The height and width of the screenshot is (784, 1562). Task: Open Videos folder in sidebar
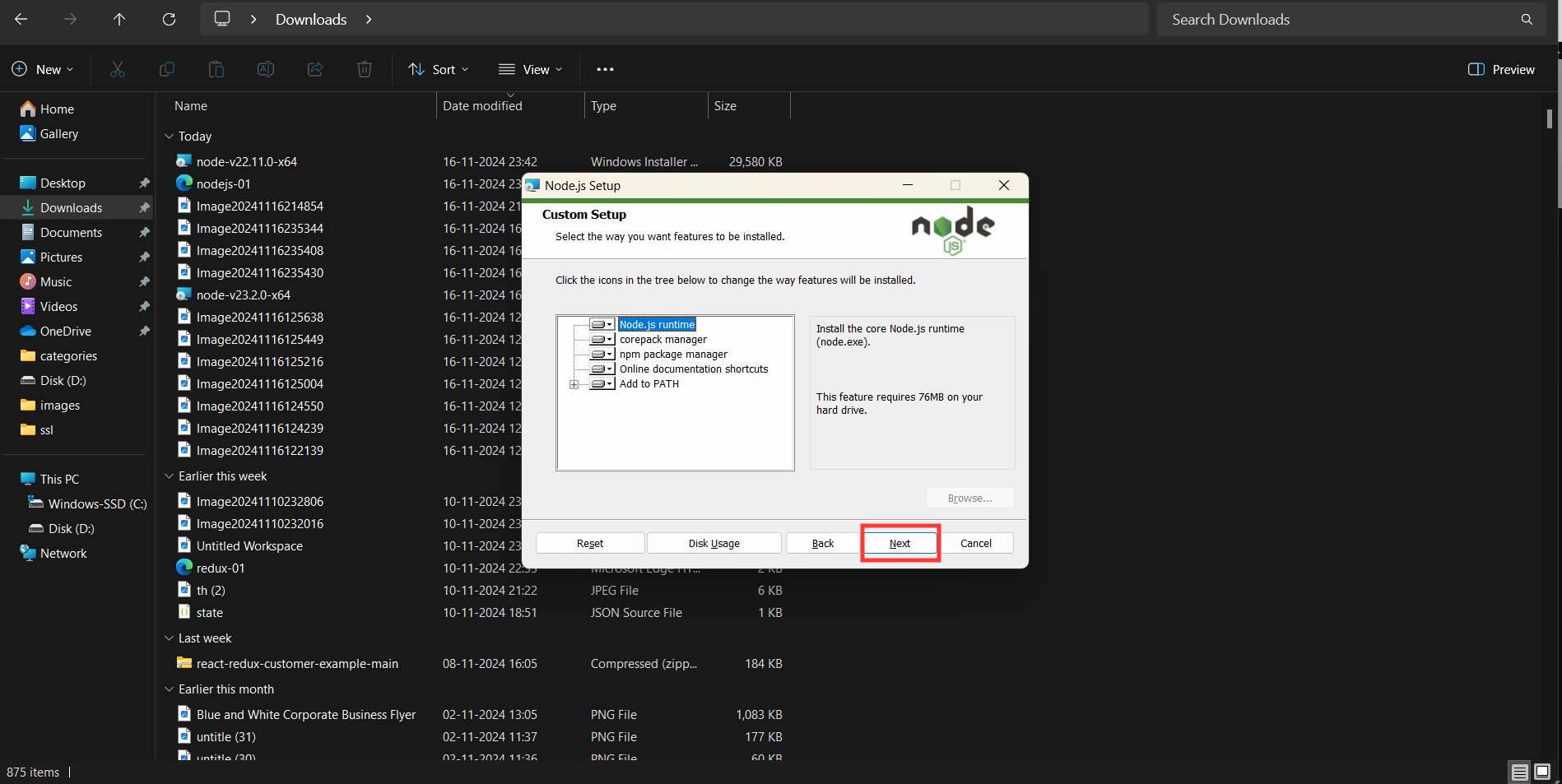click(58, 306)
